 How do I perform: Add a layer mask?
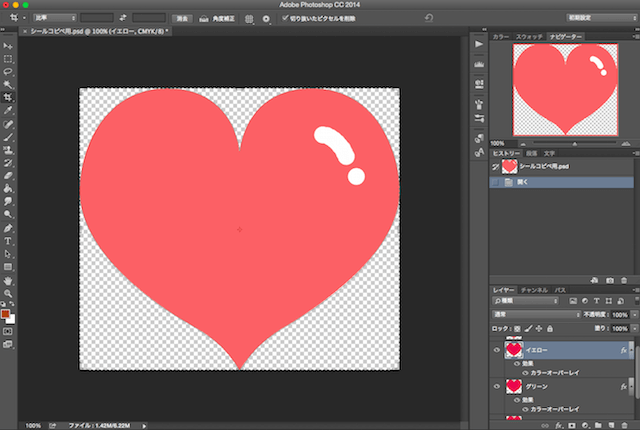coord(572,425)
